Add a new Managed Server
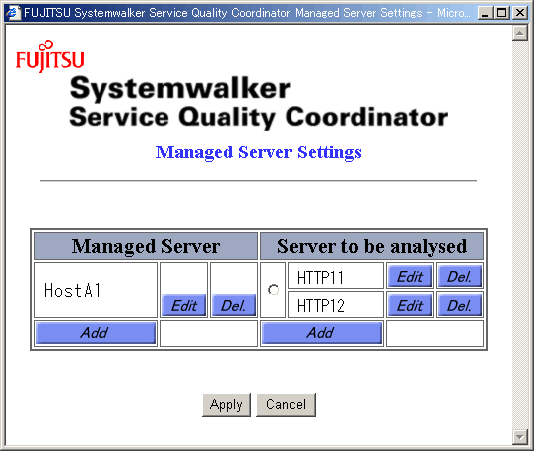Image resolution: width=534 pixels, height=451 pixels. (96, 333)
